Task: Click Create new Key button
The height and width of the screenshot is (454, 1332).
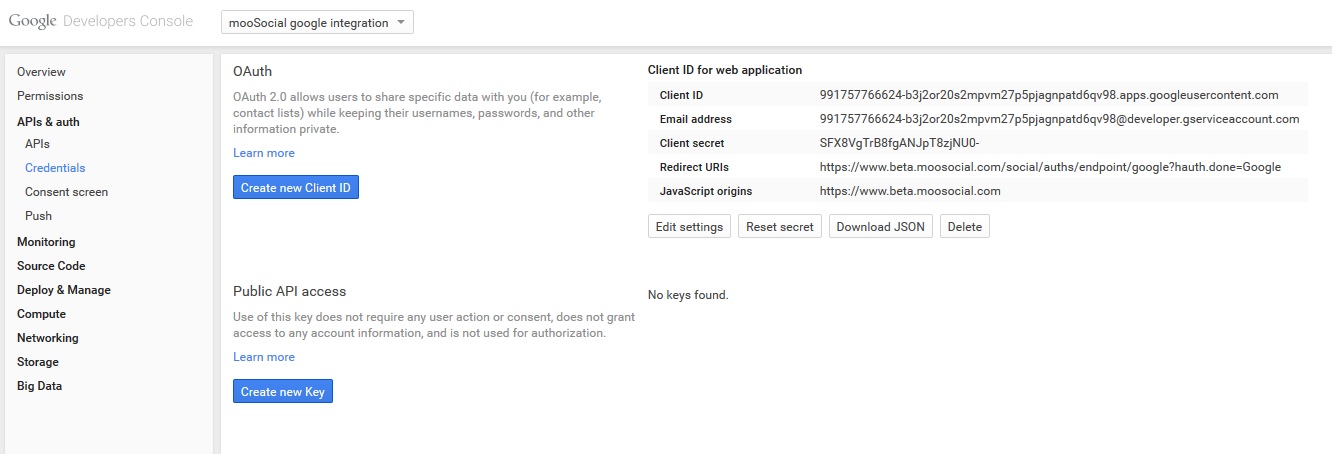Action: point(283,391)
